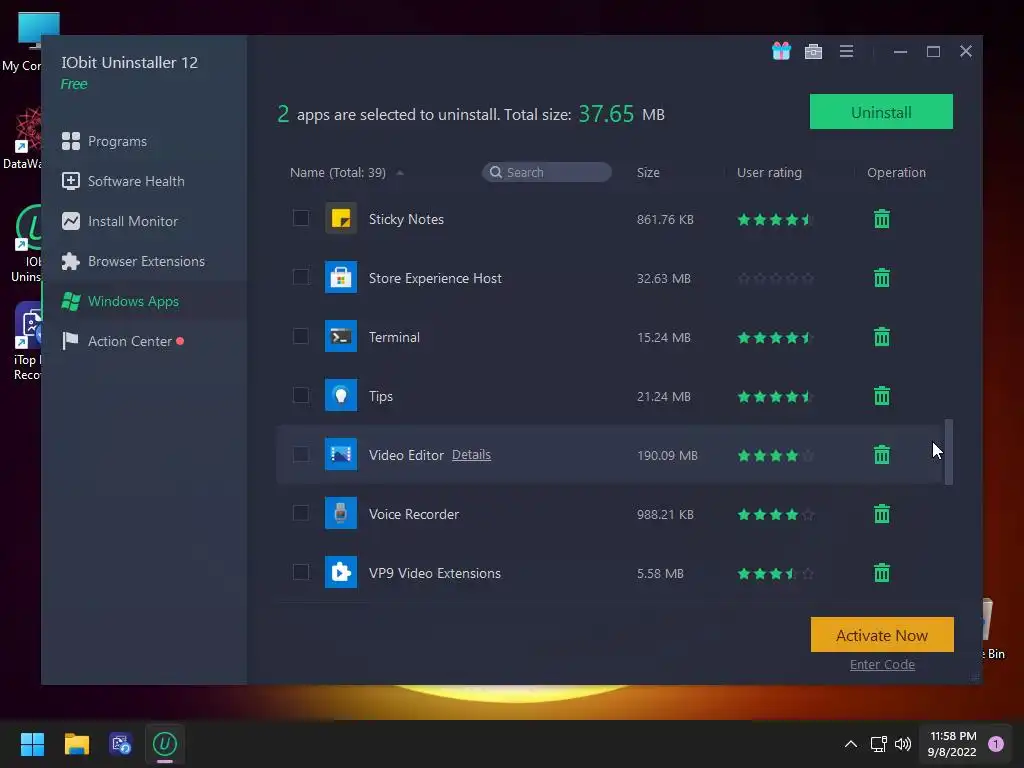This screenshot has height=768, width=1024.
Task: Click the VP9 Video Extensions app icon
Action: pyautogui.click(x=341, y=572)
